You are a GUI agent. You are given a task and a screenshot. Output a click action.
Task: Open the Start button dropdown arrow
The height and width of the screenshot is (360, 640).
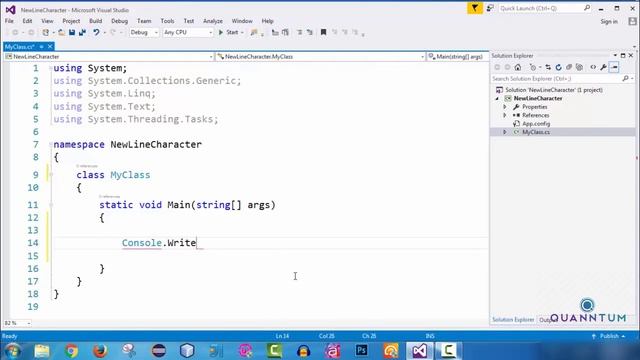pyautogui.click(x=242, y=32)
